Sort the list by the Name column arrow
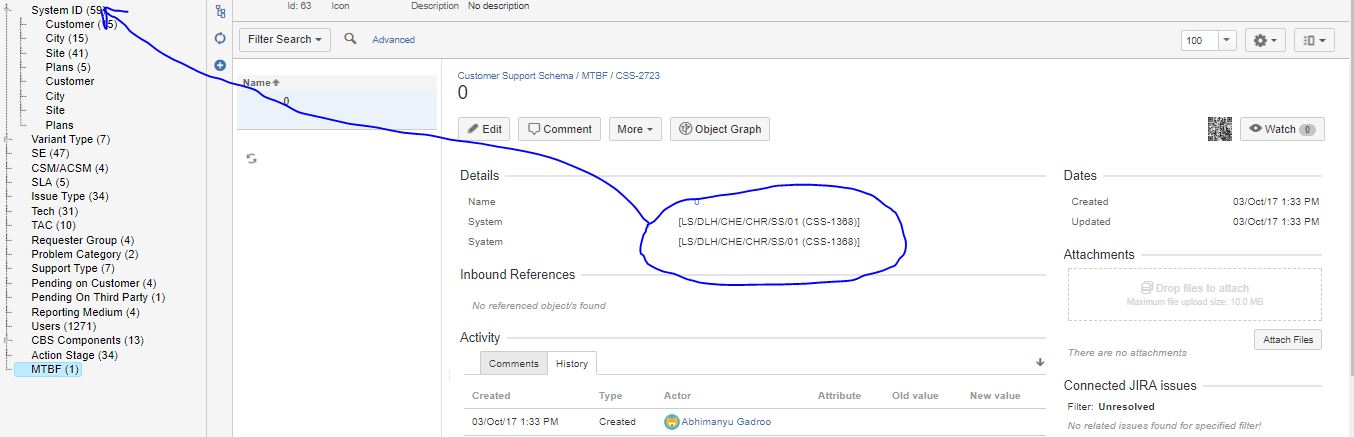 (276, 83)
